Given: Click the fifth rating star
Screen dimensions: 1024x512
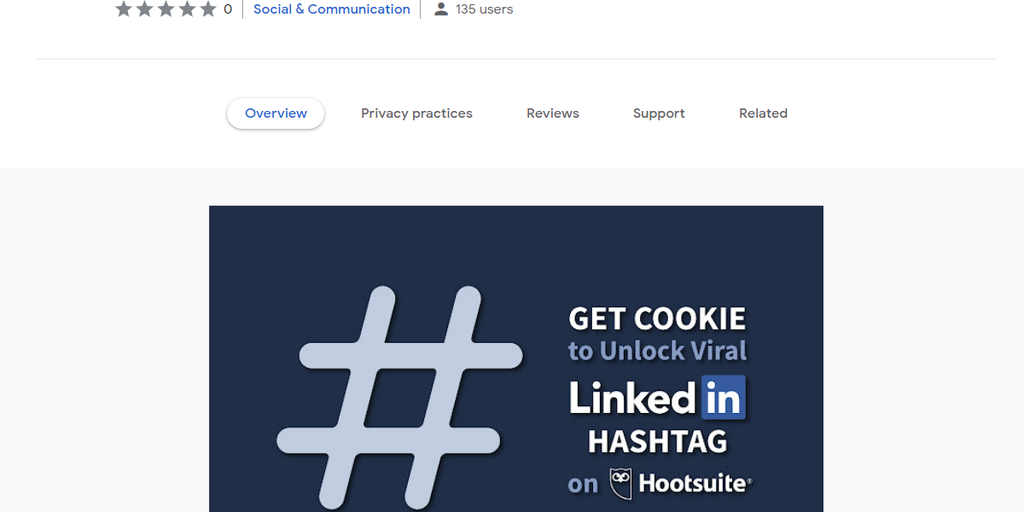Looking at the screenshot, I should [x=208, y=9].
